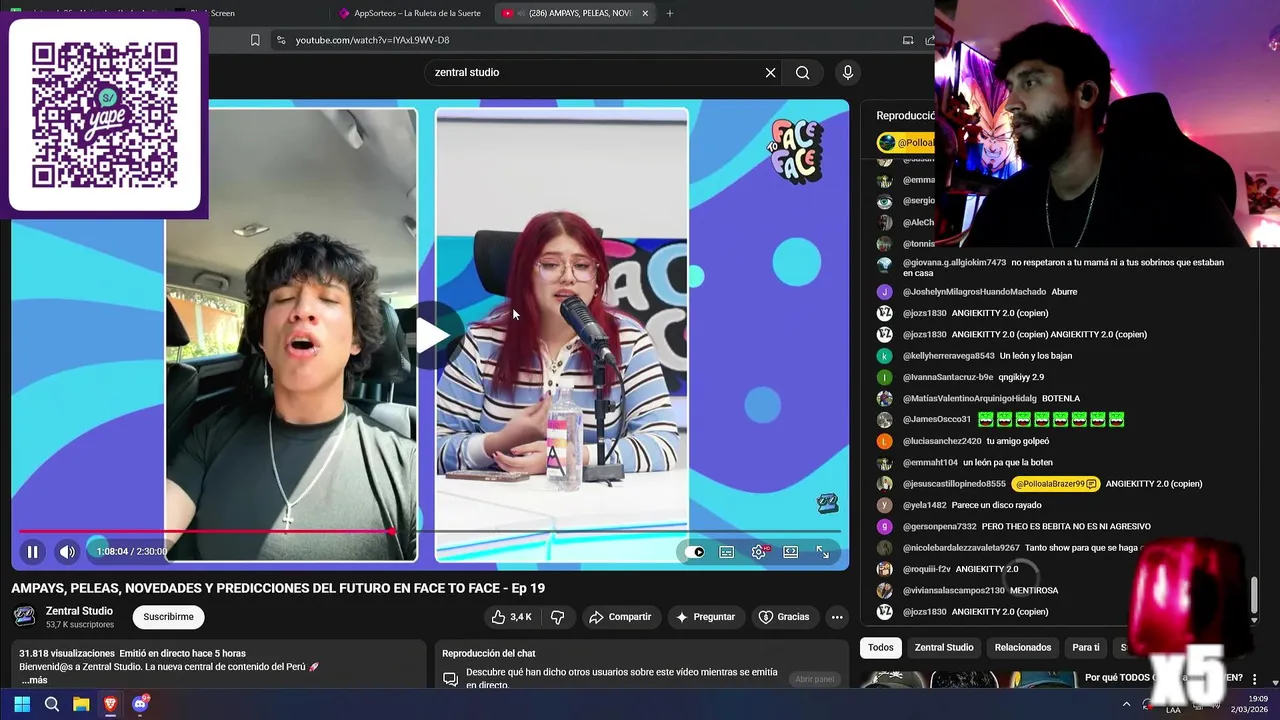Click the address bar URL youtube.com/watch
1280x720 pixels.
tap(372, 40)
